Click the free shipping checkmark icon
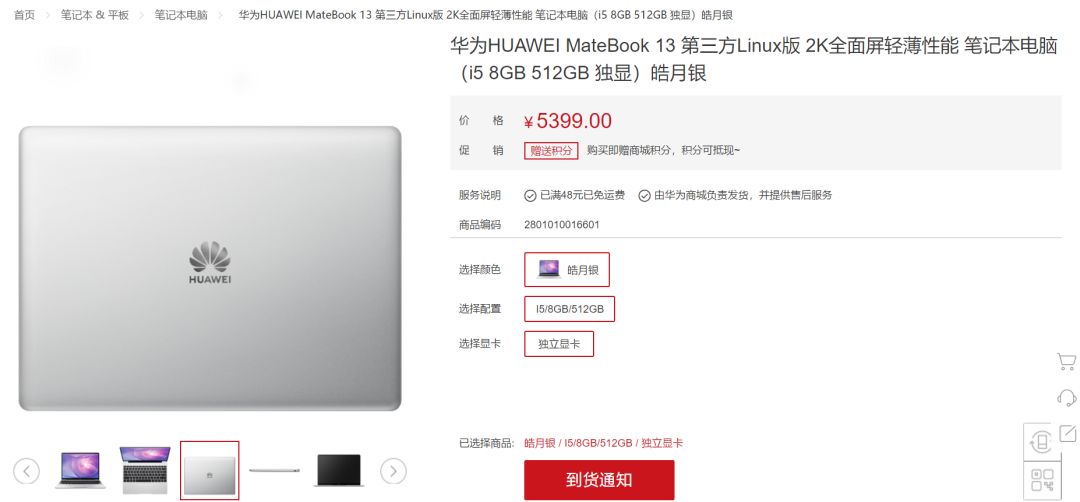This screenshot has height=502, width=1080. point(530,196)
